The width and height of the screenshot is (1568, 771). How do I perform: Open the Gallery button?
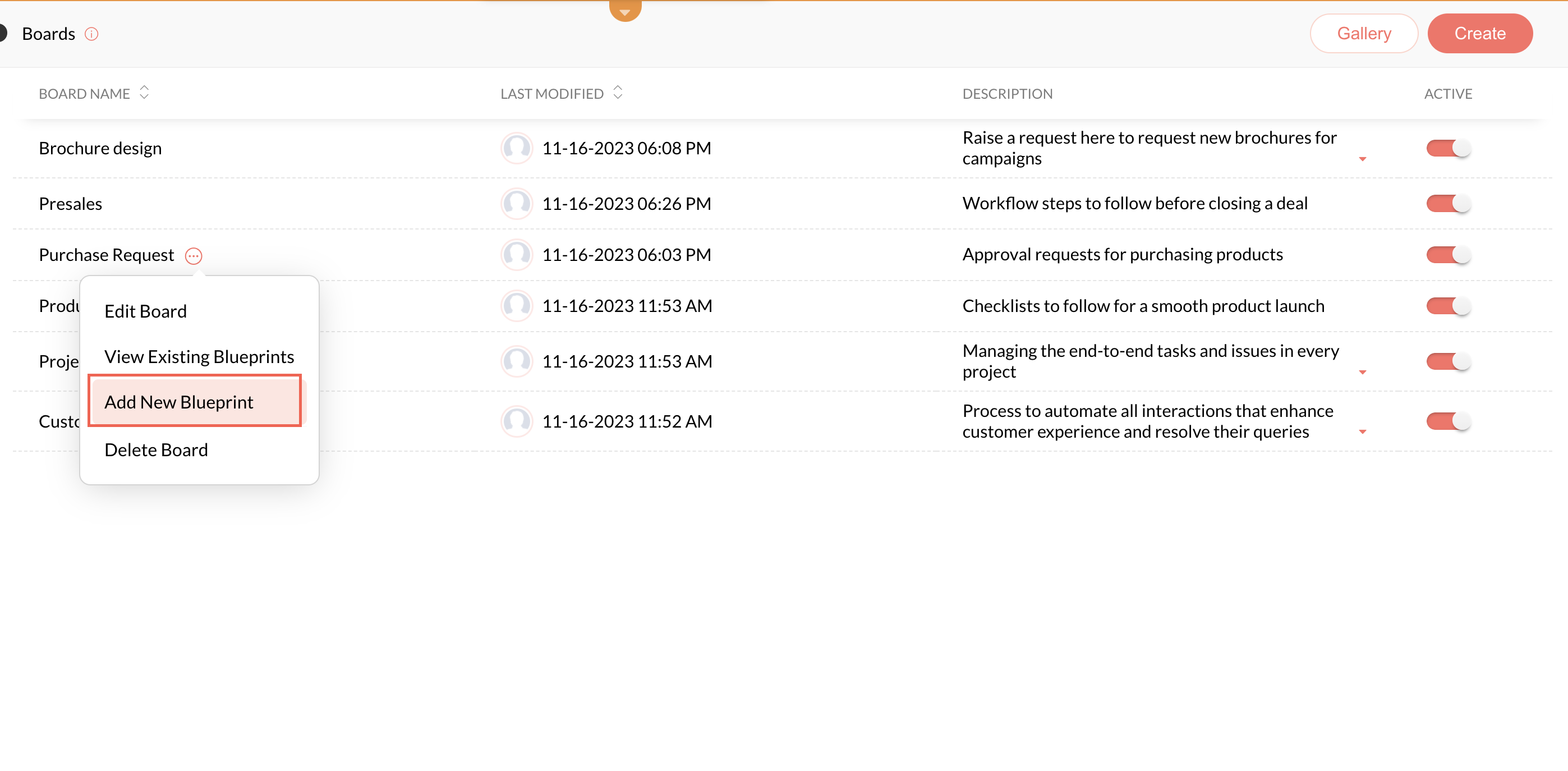tap(1363, 34)
